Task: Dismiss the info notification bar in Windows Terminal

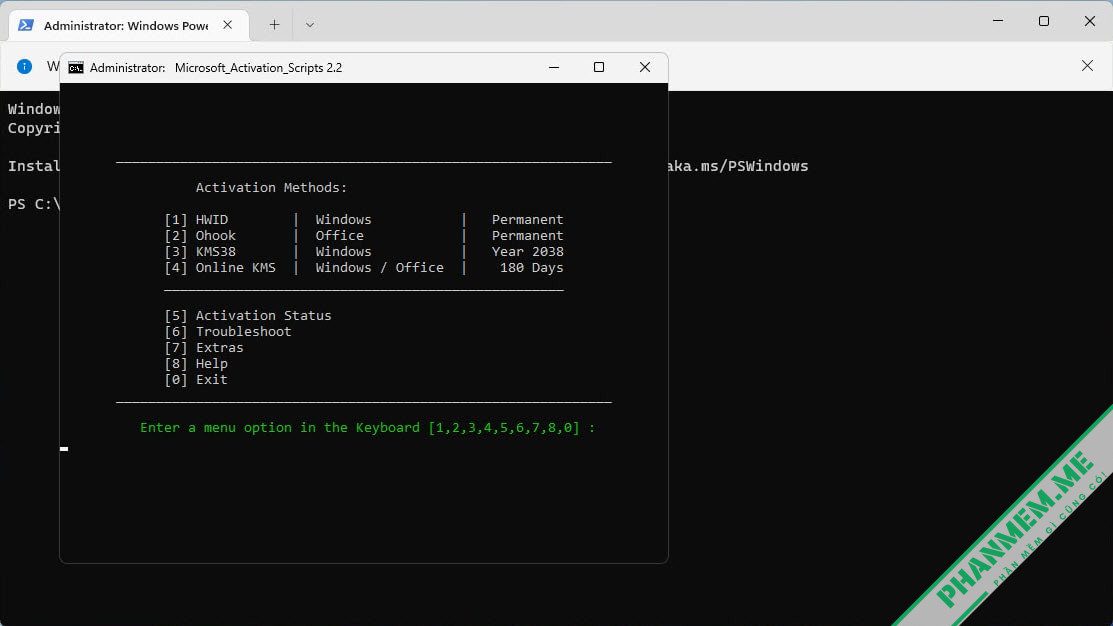Action: (x=1087, y=65)
